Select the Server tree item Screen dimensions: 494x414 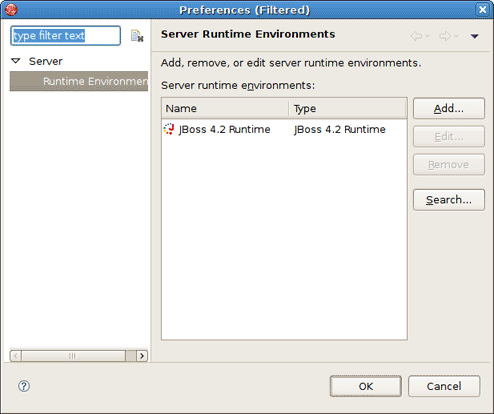45,61
